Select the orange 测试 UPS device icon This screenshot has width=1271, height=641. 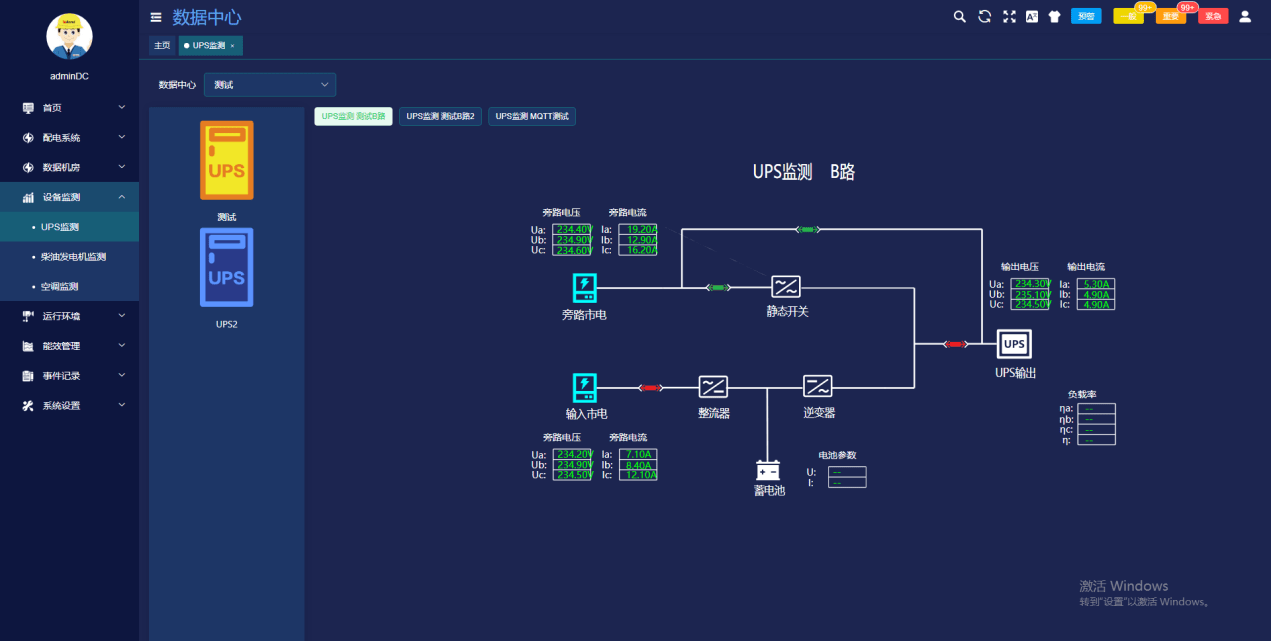227,160
